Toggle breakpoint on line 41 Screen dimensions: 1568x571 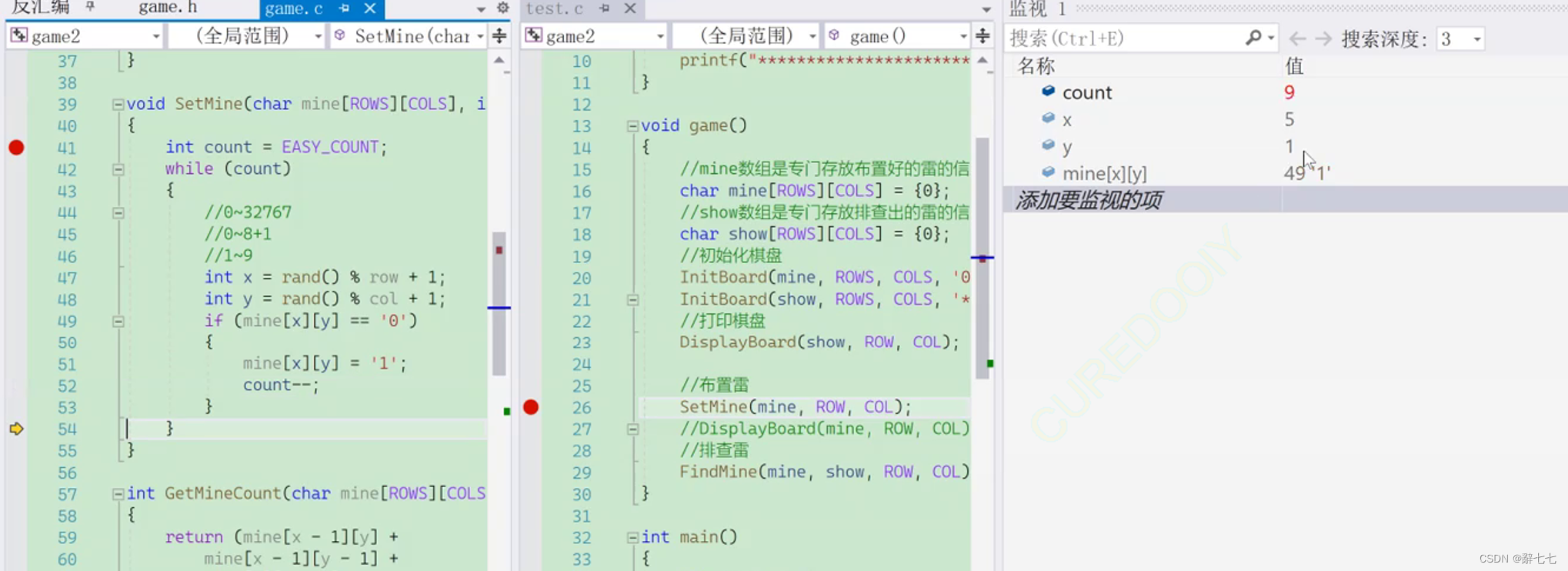click(x=16, y=147)
